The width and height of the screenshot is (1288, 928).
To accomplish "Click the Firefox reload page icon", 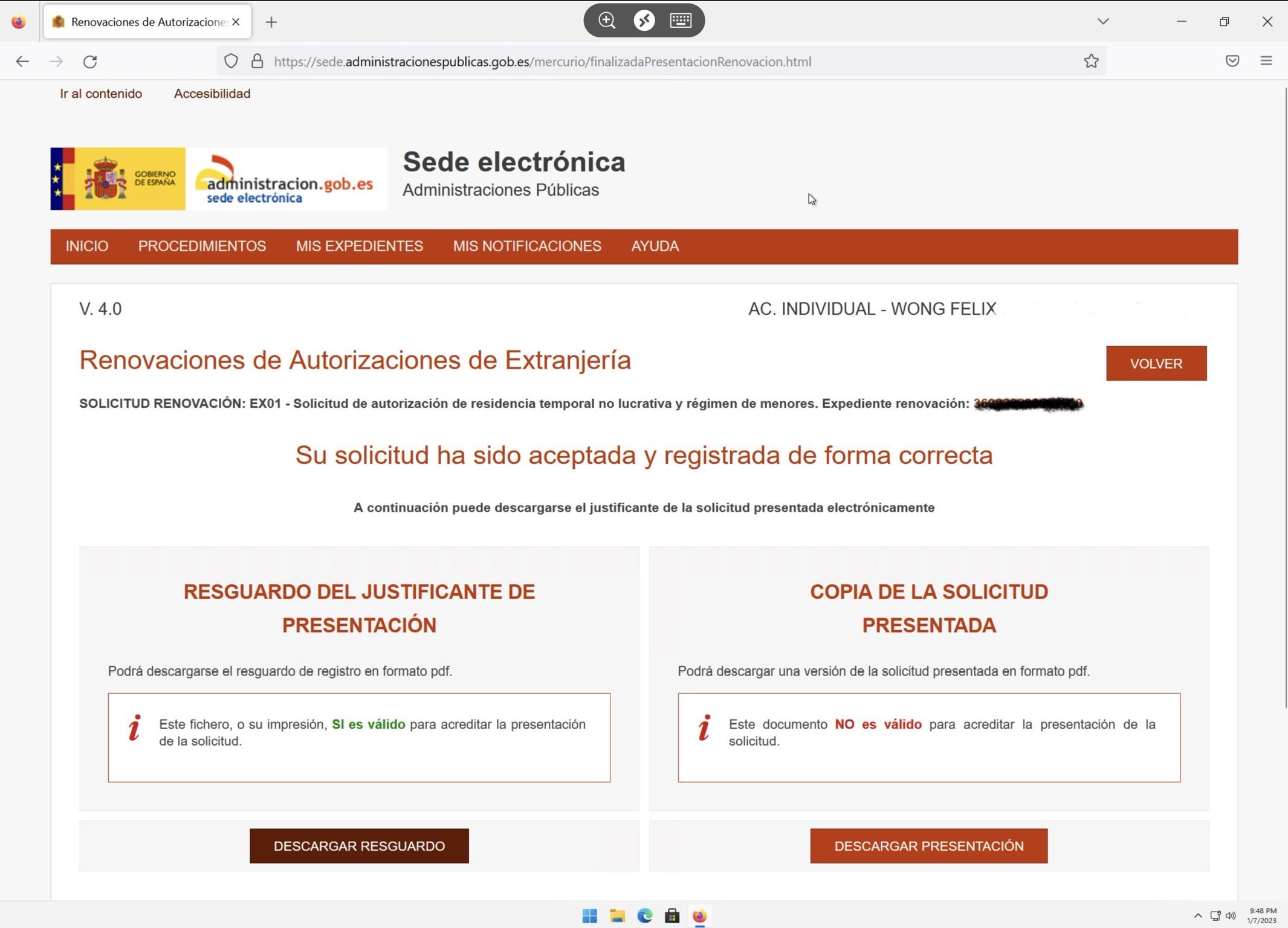I will tap(90, 62).
